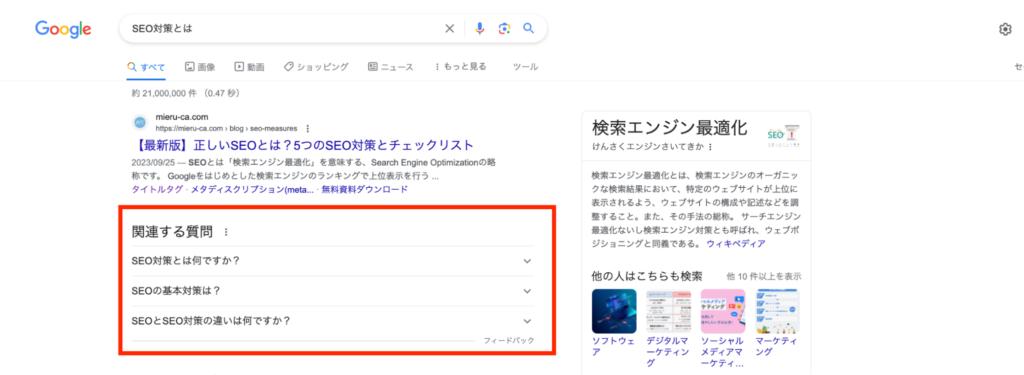This screenshot has height=375, width=1024.
Task: Switch to the 動画 tab
Action: coord(249,67)
